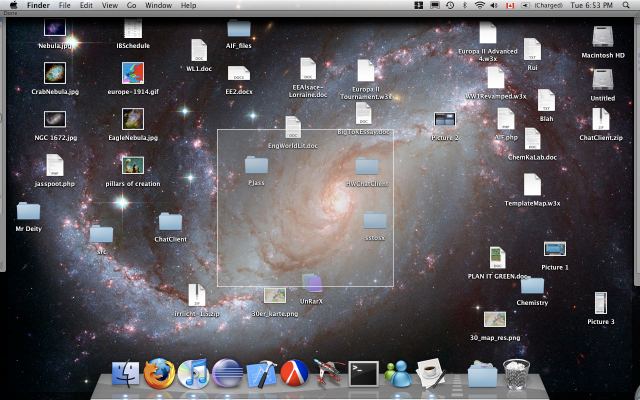The image size is (640, 400).
Task: Select the europe-1914.gif file
Action: [x=133, y=73]
